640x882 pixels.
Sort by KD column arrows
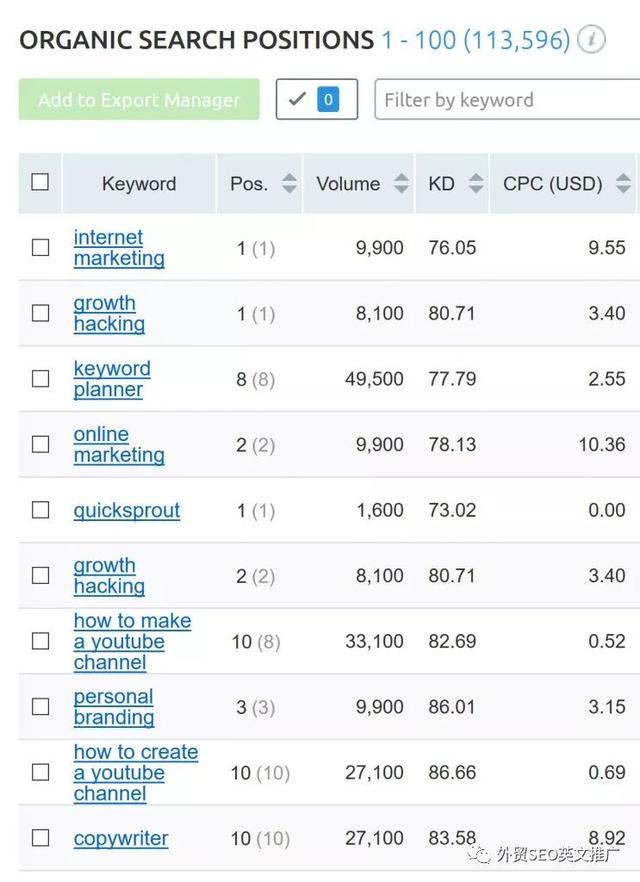point(476,183)
